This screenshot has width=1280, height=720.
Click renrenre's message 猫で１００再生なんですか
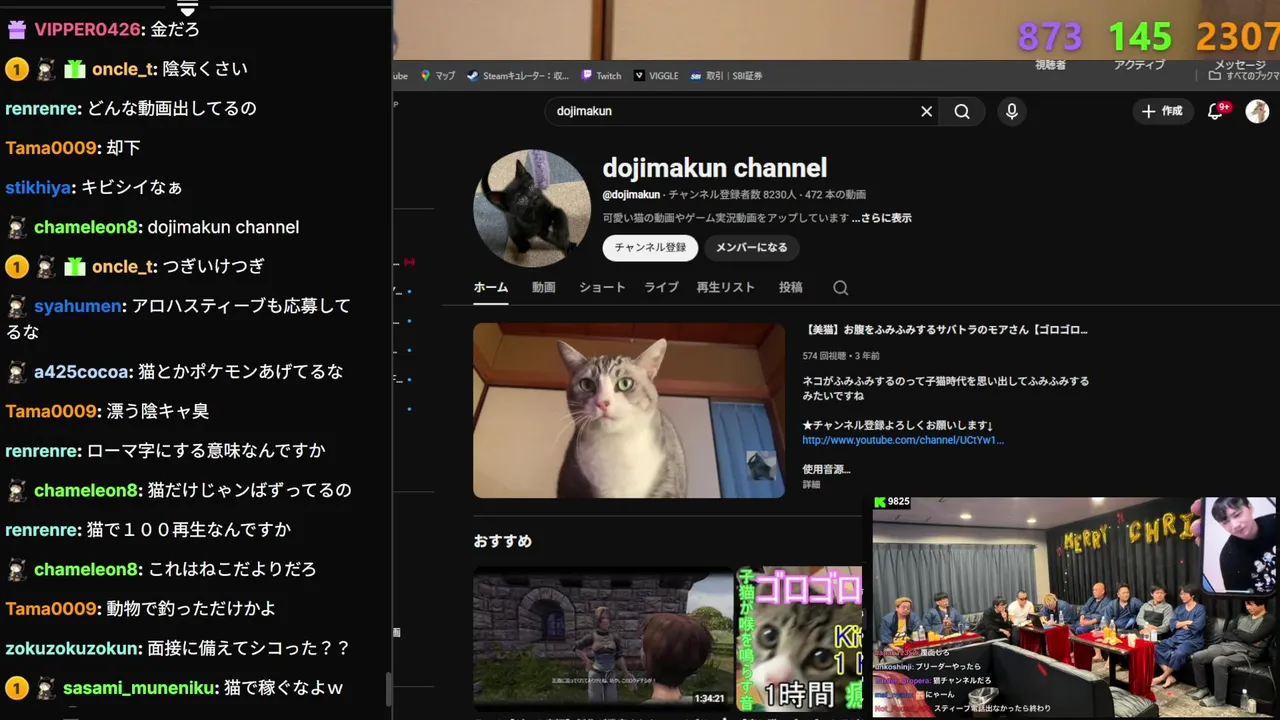pos(189,530)
